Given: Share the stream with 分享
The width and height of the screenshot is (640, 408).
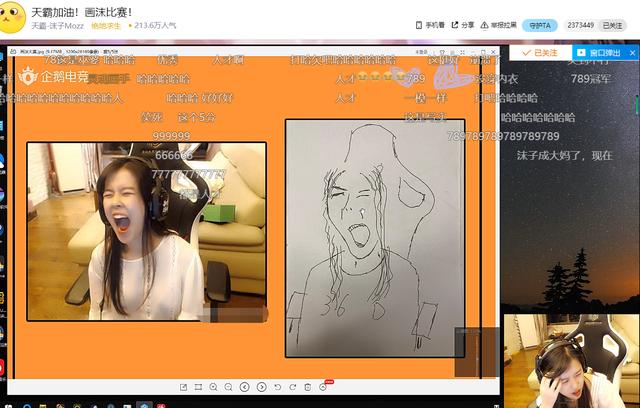Looking at the screenshot, I should coord(462,25).
